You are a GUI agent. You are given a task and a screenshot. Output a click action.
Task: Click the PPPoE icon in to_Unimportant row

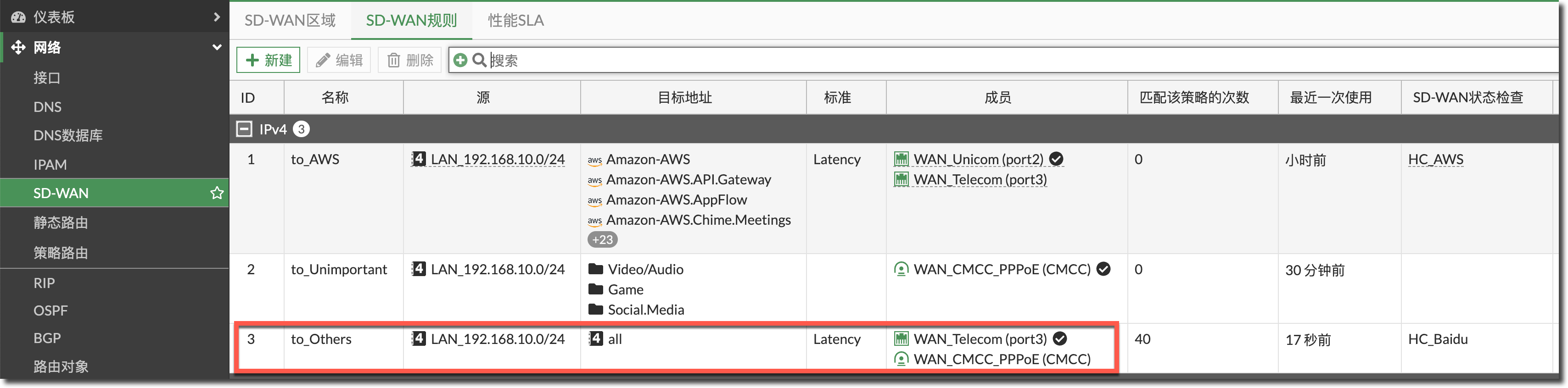tap(901, 269)
